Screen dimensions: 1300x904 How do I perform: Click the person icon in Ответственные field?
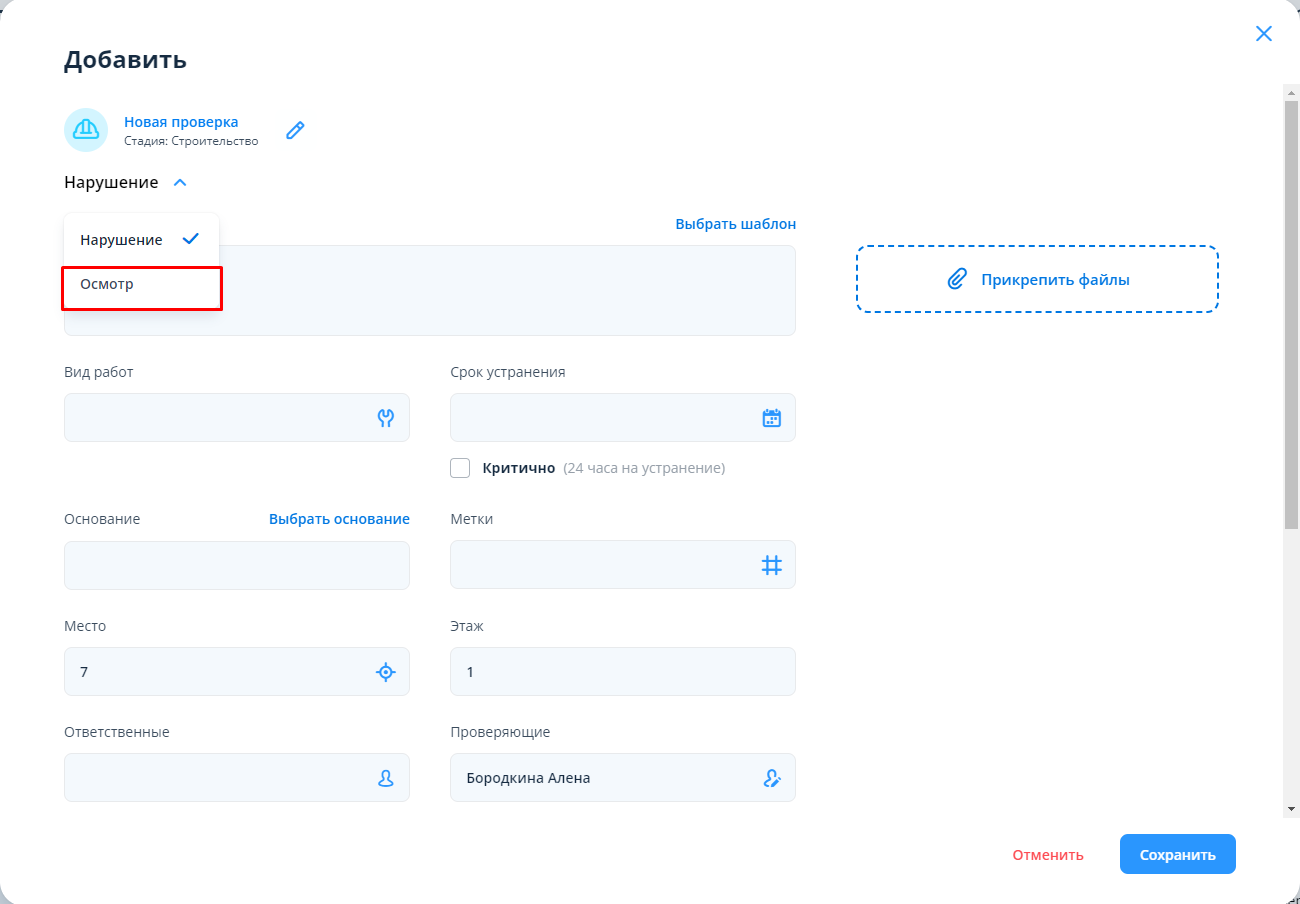point(386,778)
